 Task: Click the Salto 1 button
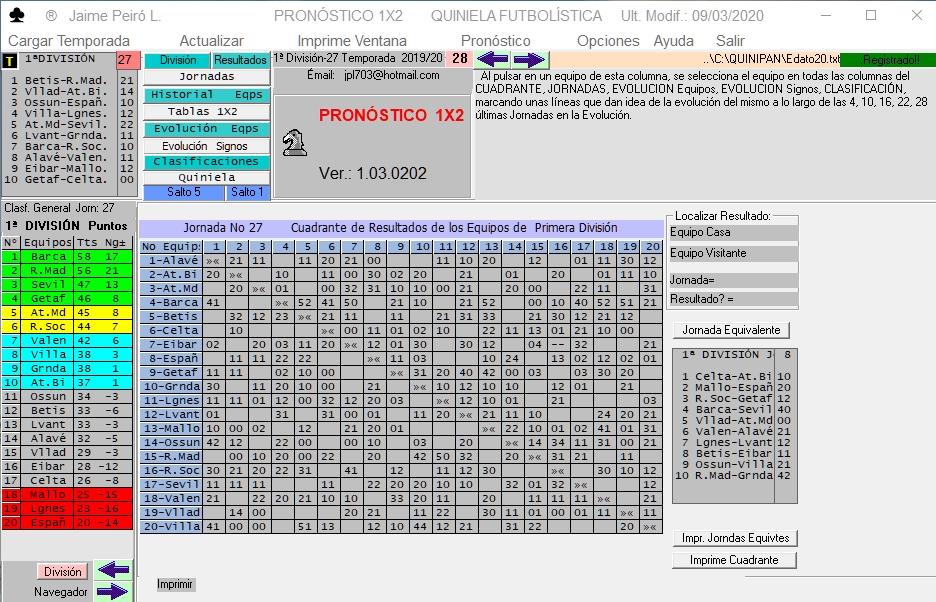pos(247,192)
